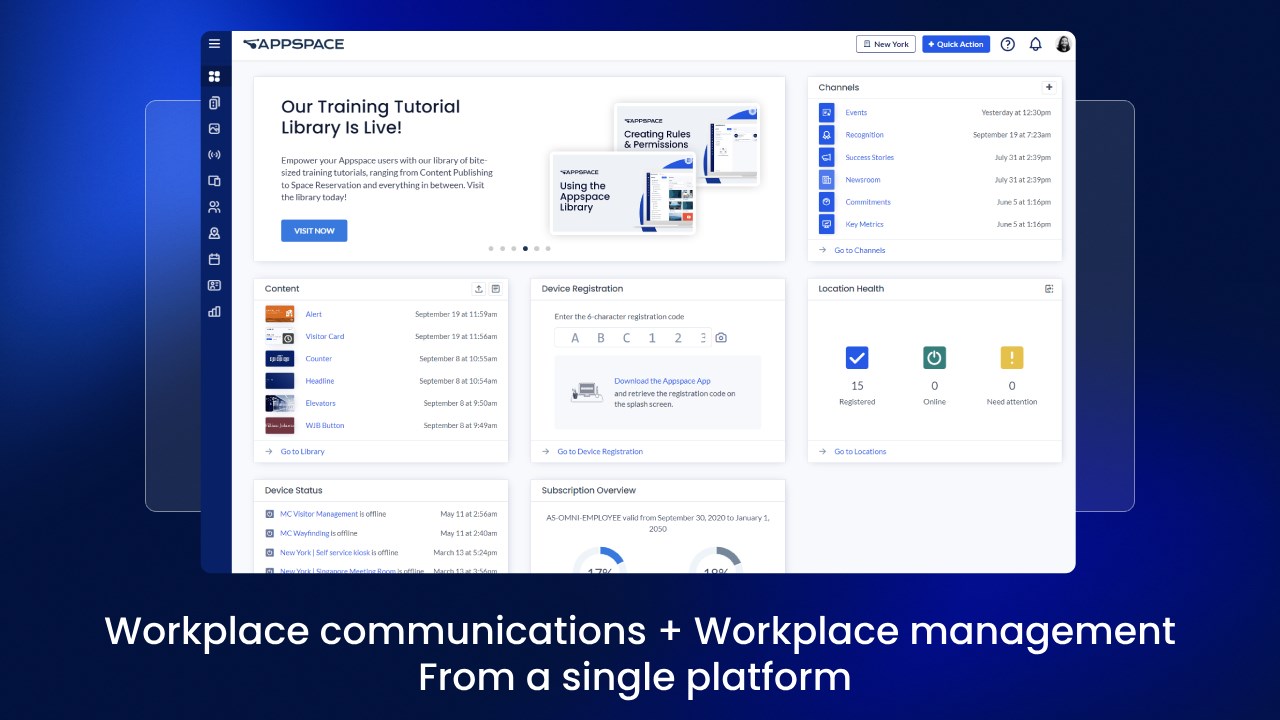This screenshot has height=720, width=1280.
Task: Select the first carousel dot
Action: point(491,248)
